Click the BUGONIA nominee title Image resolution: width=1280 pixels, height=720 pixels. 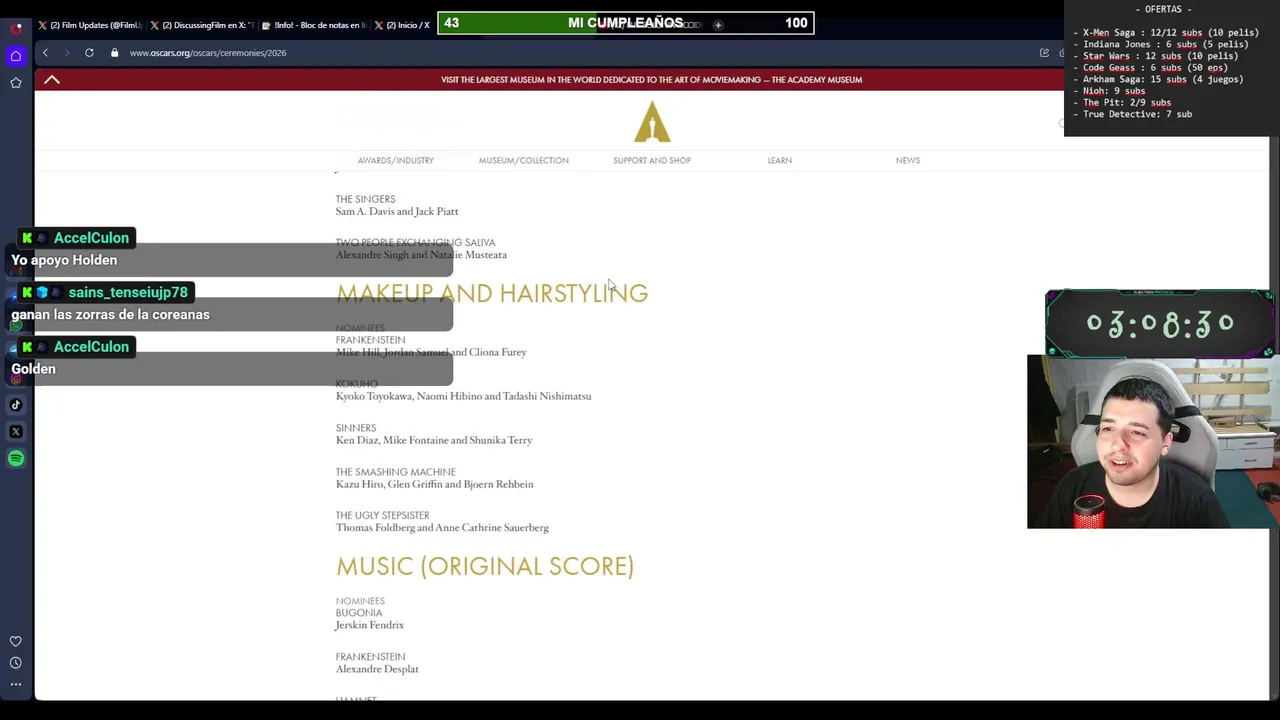(359, 613)
